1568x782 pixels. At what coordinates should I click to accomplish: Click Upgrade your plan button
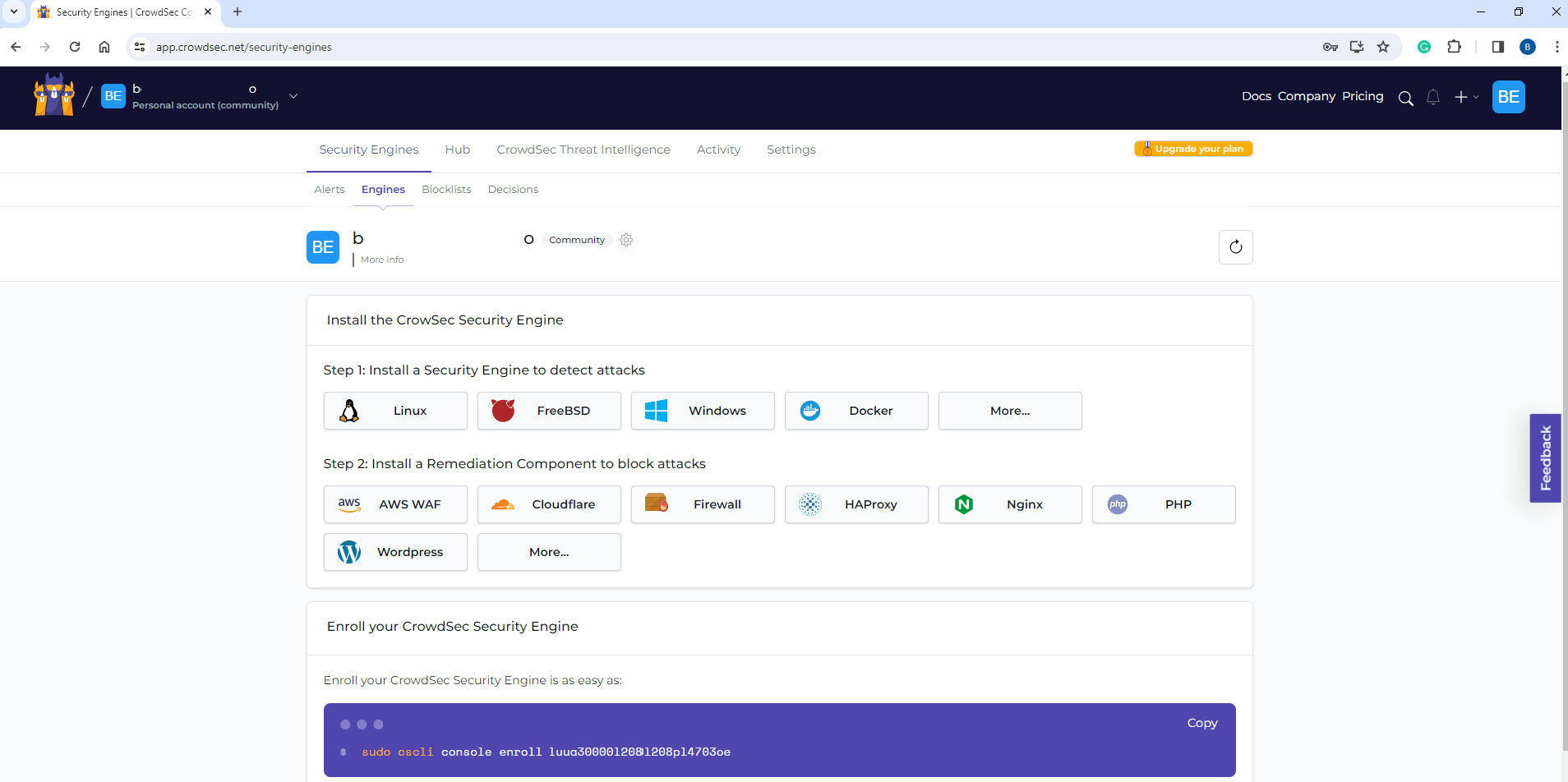[x=1192, y=149]
